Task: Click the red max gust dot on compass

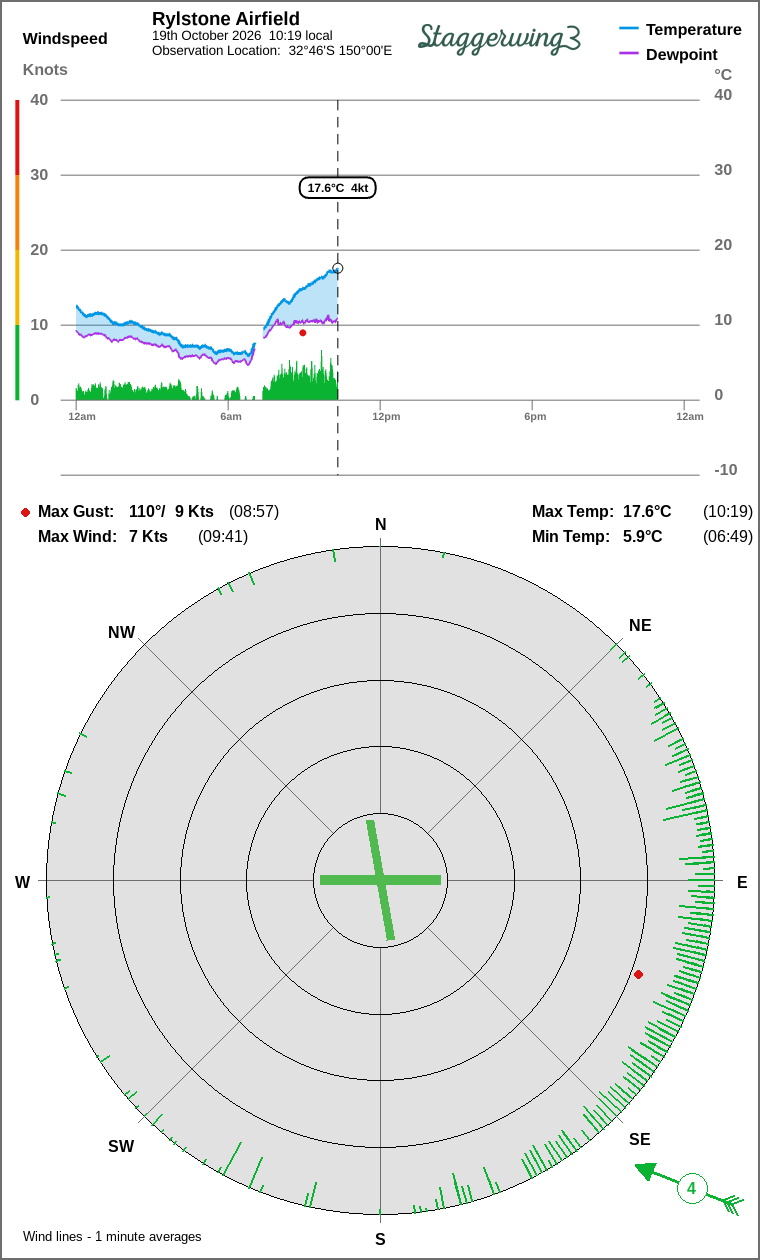Action: pos(638,974)
